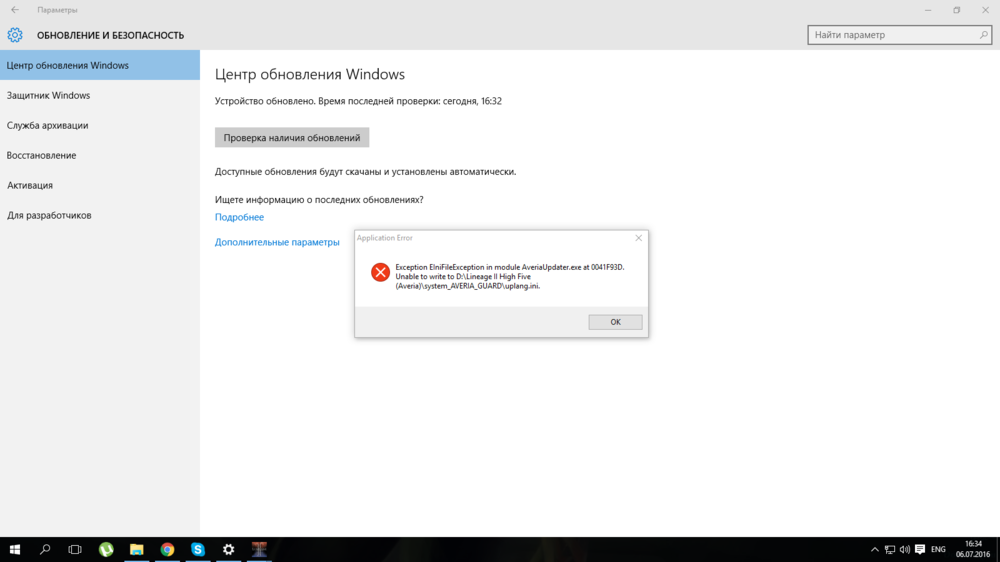Viewport: 1000px width, 562px height.
Task: Click the taskbar search magnifier icon
Action: pyautogui.click(x=45, y=549)
